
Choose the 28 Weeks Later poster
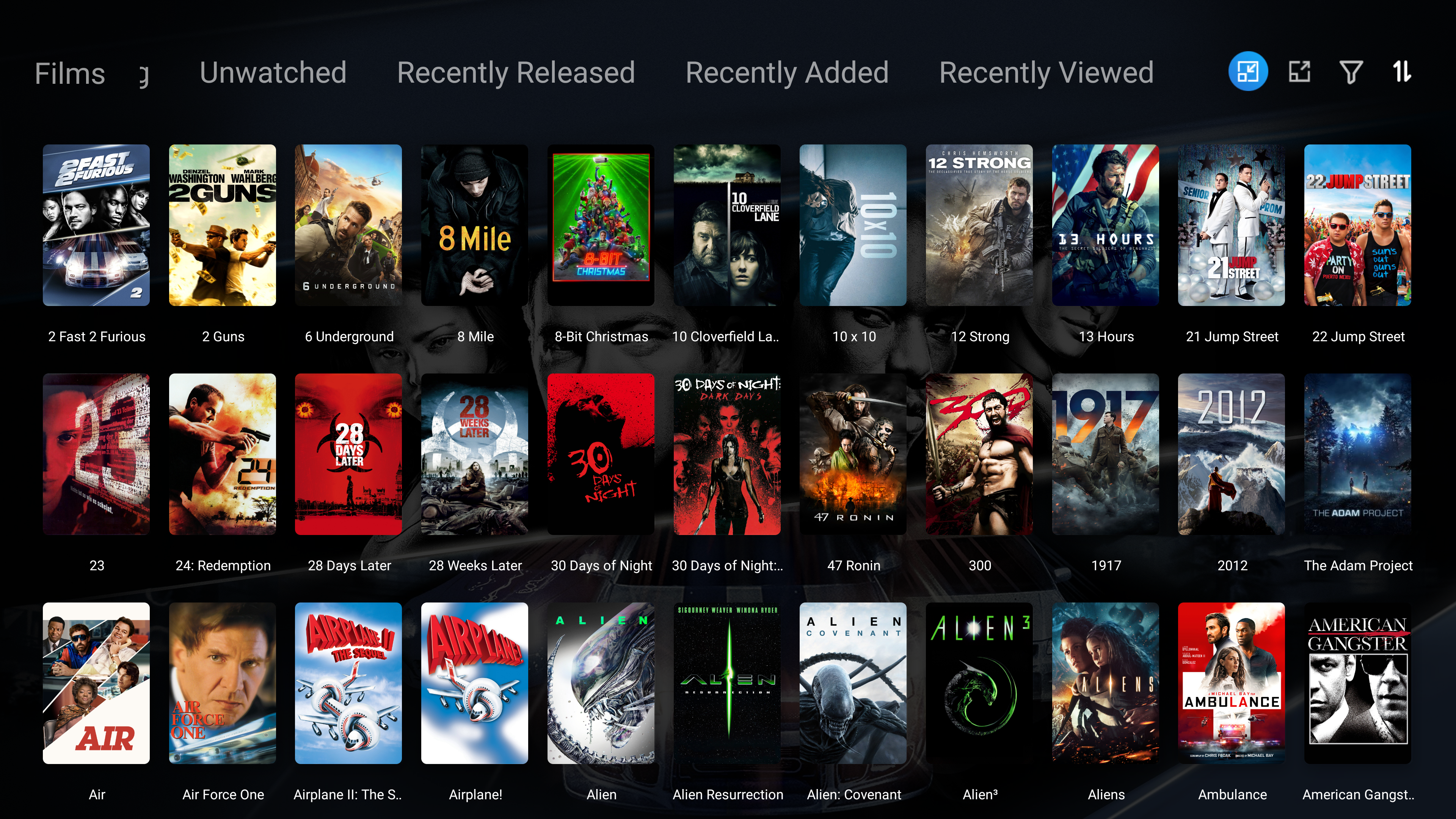475,454
